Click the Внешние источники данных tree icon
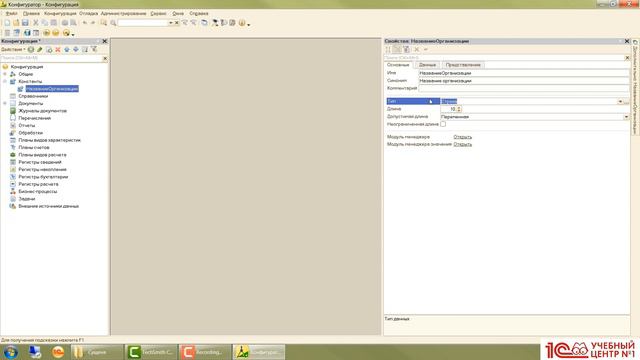This screenshot has width=640, height=360. pos(13,206)
